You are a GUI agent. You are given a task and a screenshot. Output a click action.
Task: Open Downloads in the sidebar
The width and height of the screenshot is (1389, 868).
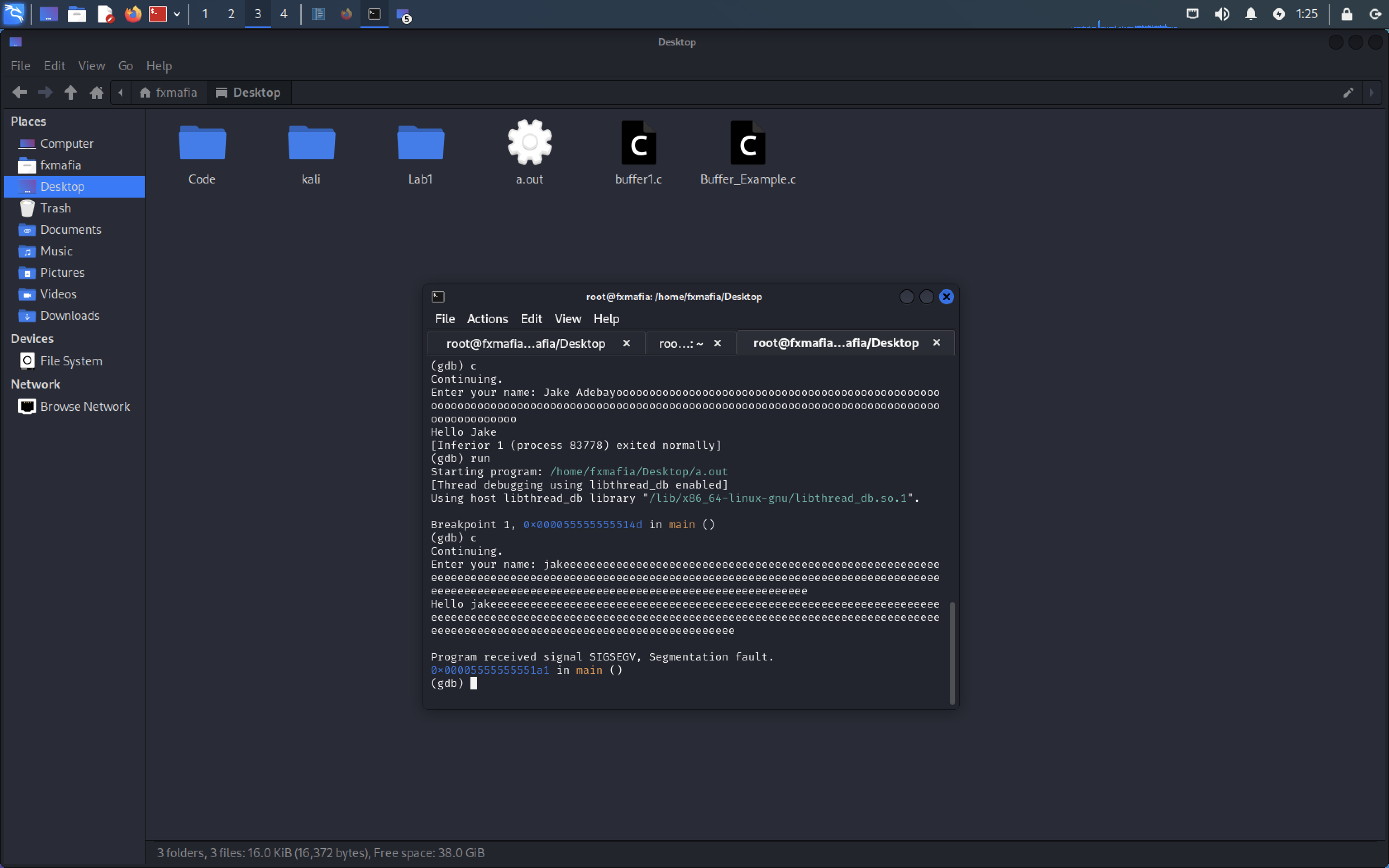pos(74,316)
